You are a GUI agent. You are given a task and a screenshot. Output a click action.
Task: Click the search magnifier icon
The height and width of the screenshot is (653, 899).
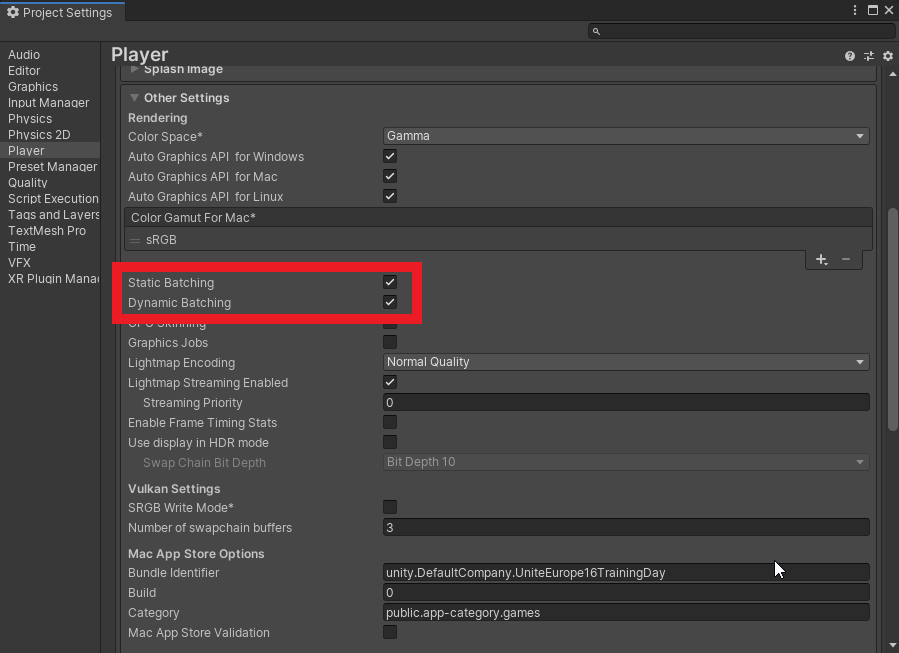(597, 31)
